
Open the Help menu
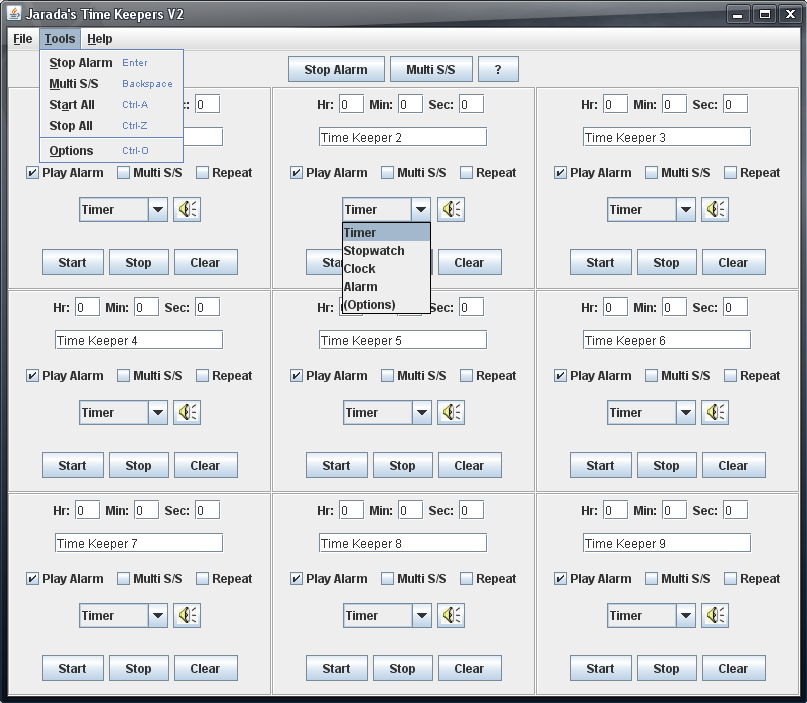[x=99, y=39]
